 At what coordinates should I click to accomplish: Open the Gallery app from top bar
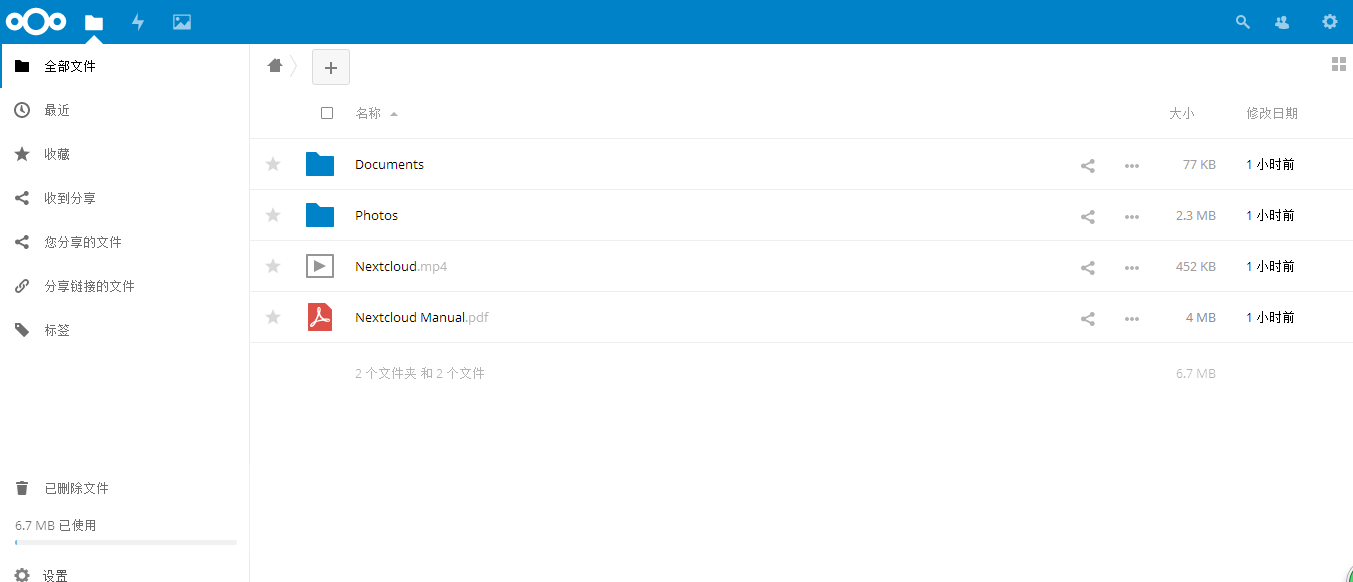181,21
